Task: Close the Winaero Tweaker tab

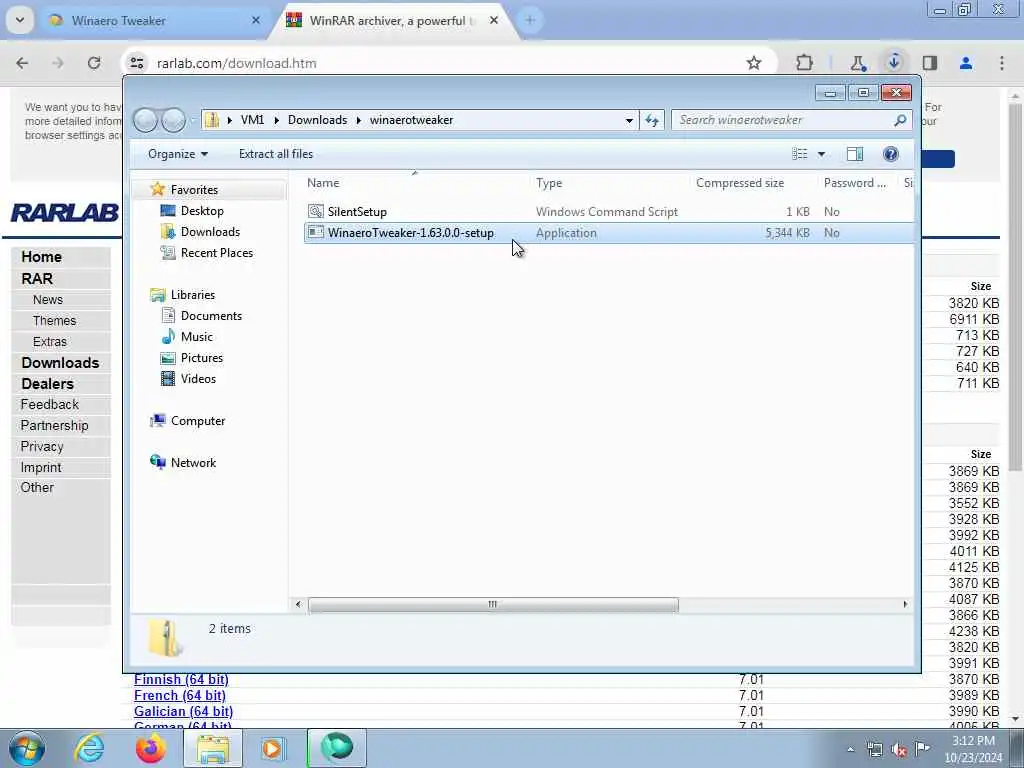Action: tap(256, 21)
